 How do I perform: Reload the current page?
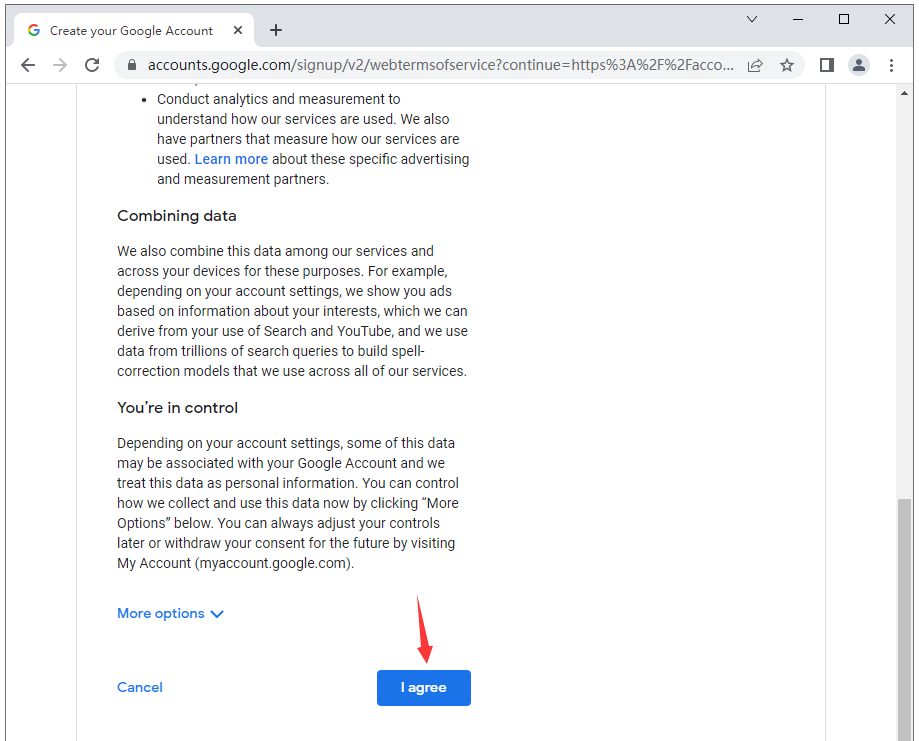click(92, 65)
